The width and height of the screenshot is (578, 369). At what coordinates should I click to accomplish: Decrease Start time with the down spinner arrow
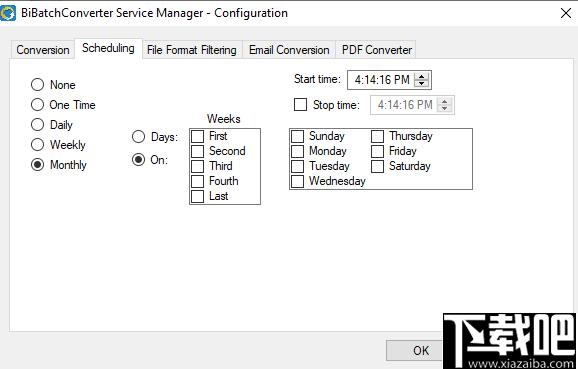[421, 84]
